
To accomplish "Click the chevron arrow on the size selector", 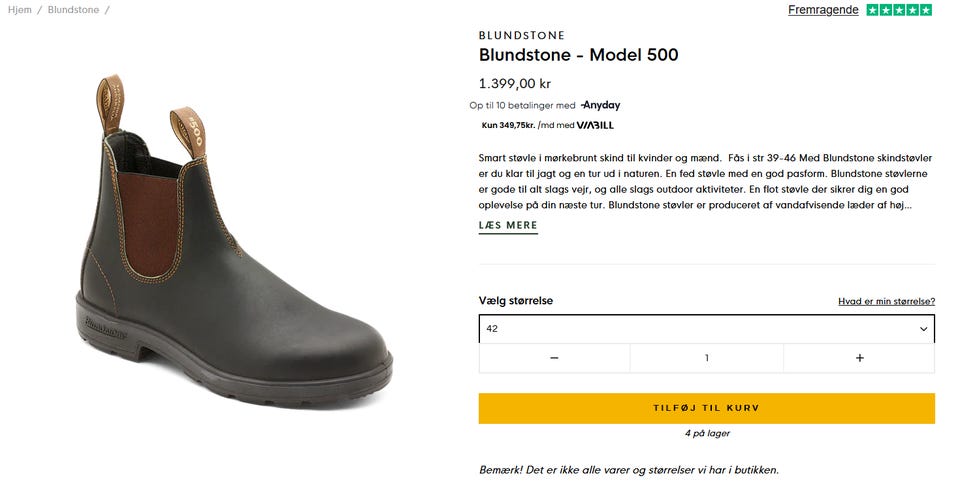I will [x=923, y=328].
